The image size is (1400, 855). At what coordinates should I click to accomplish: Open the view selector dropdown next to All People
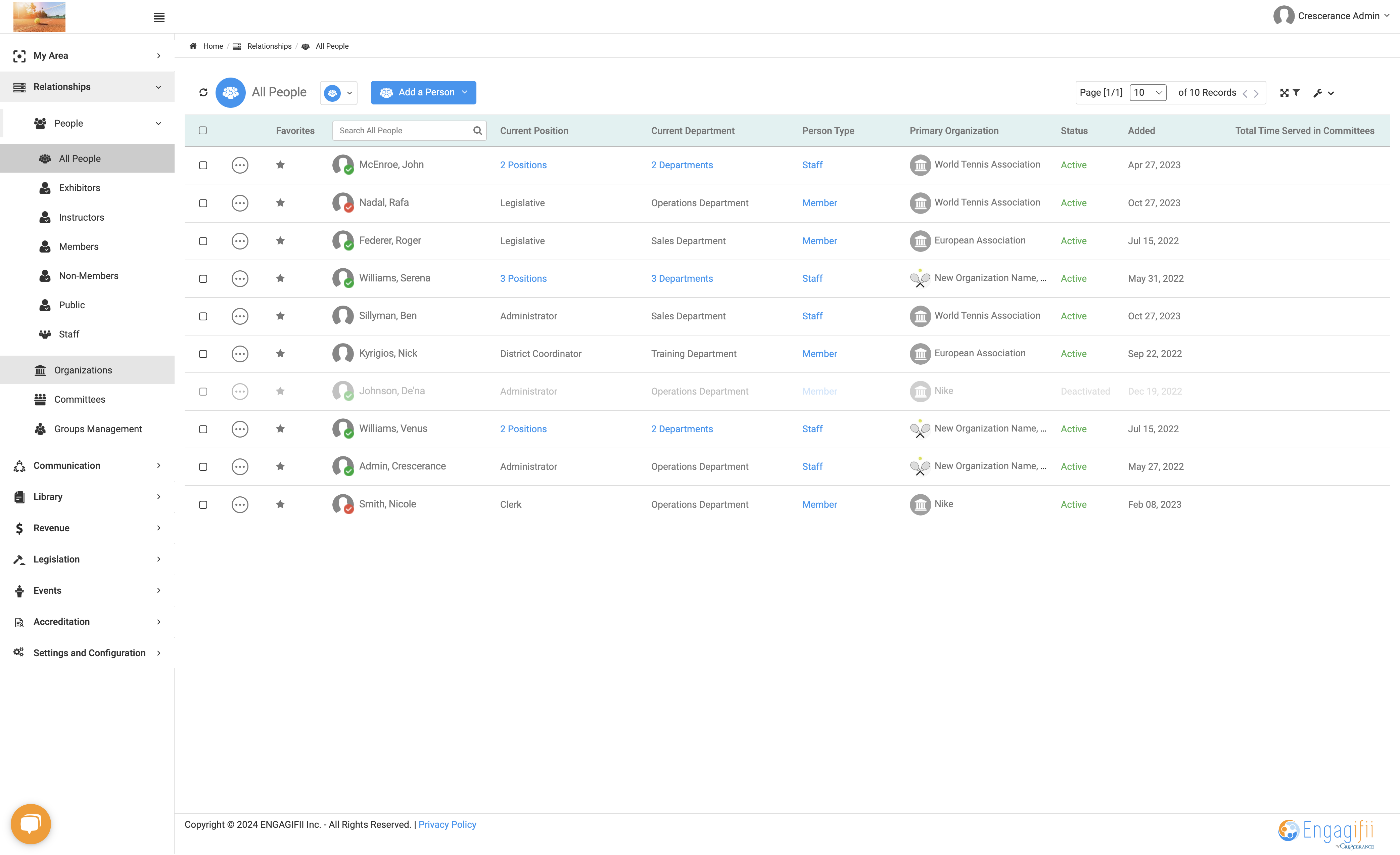coord(339,93)
